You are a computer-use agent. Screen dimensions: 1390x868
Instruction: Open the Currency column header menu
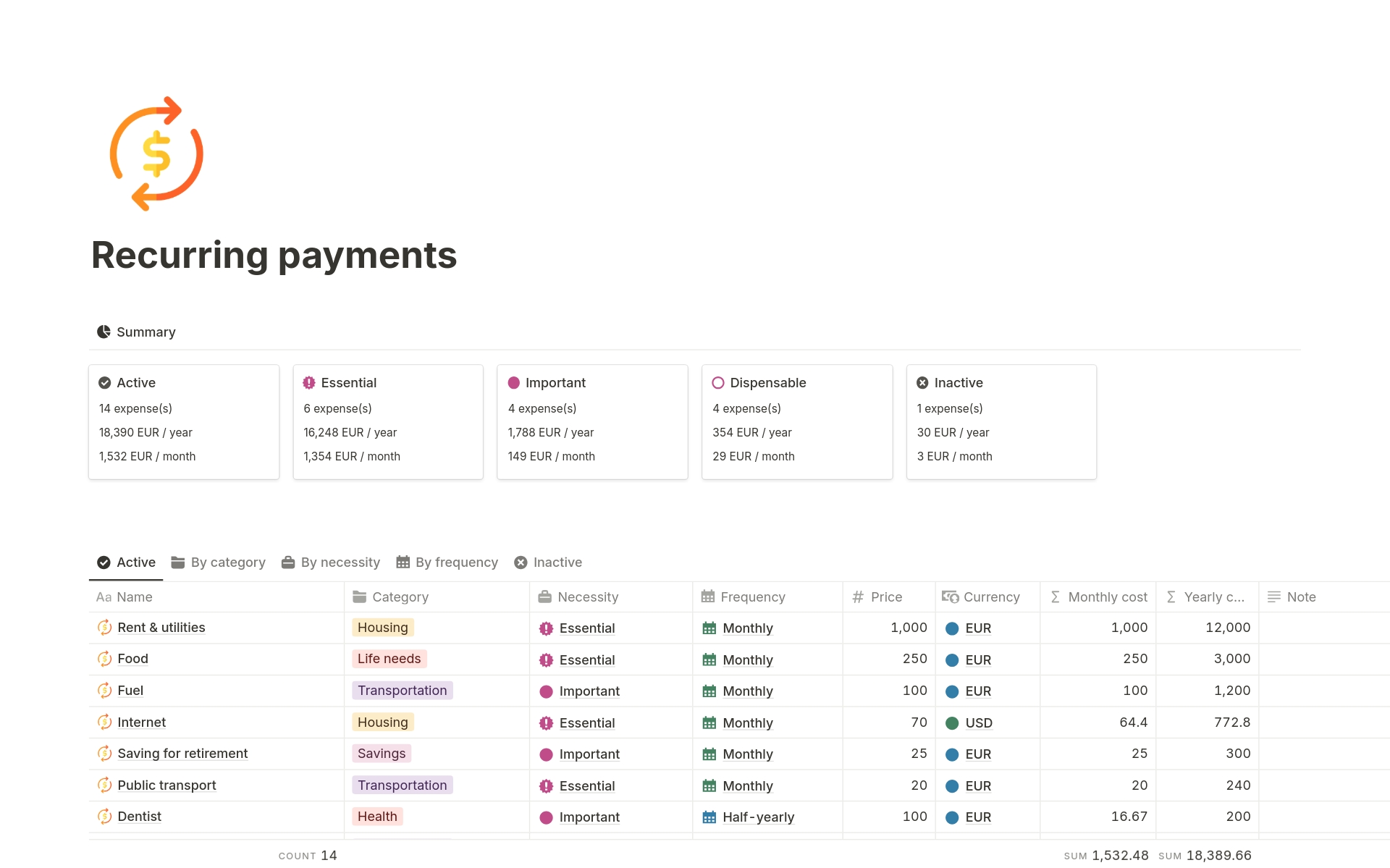click(990, 597)
